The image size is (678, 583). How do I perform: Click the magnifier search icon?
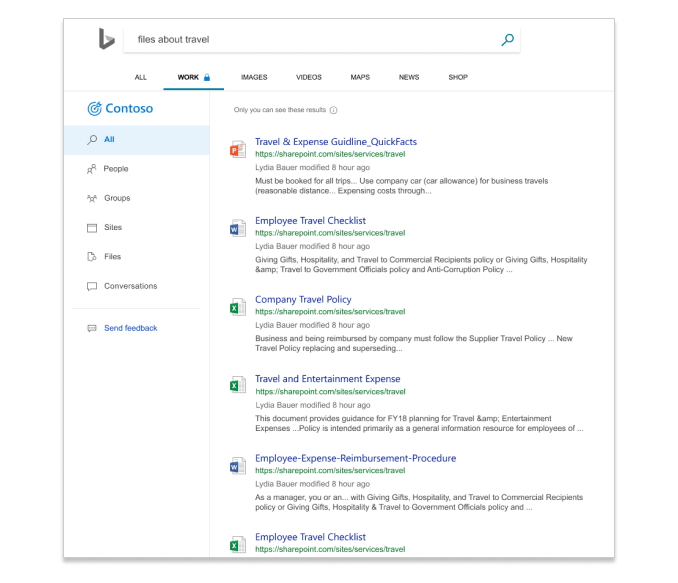pos(507,40)
